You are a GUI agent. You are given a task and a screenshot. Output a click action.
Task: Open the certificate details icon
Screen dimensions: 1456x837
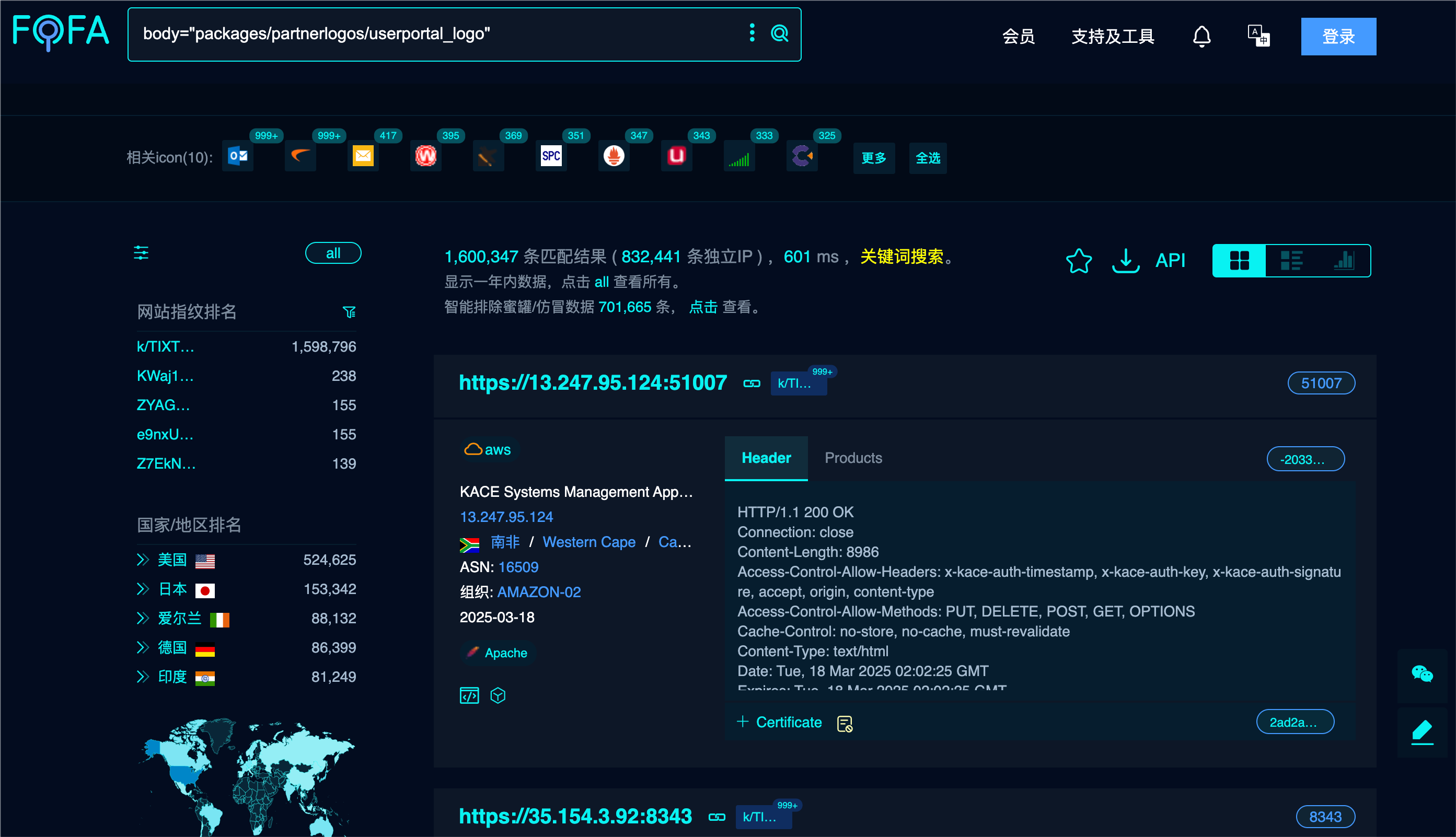845,723
